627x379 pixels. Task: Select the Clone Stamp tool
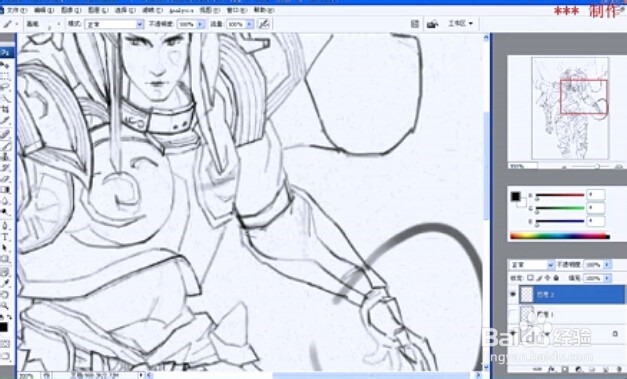pos(6,157)
